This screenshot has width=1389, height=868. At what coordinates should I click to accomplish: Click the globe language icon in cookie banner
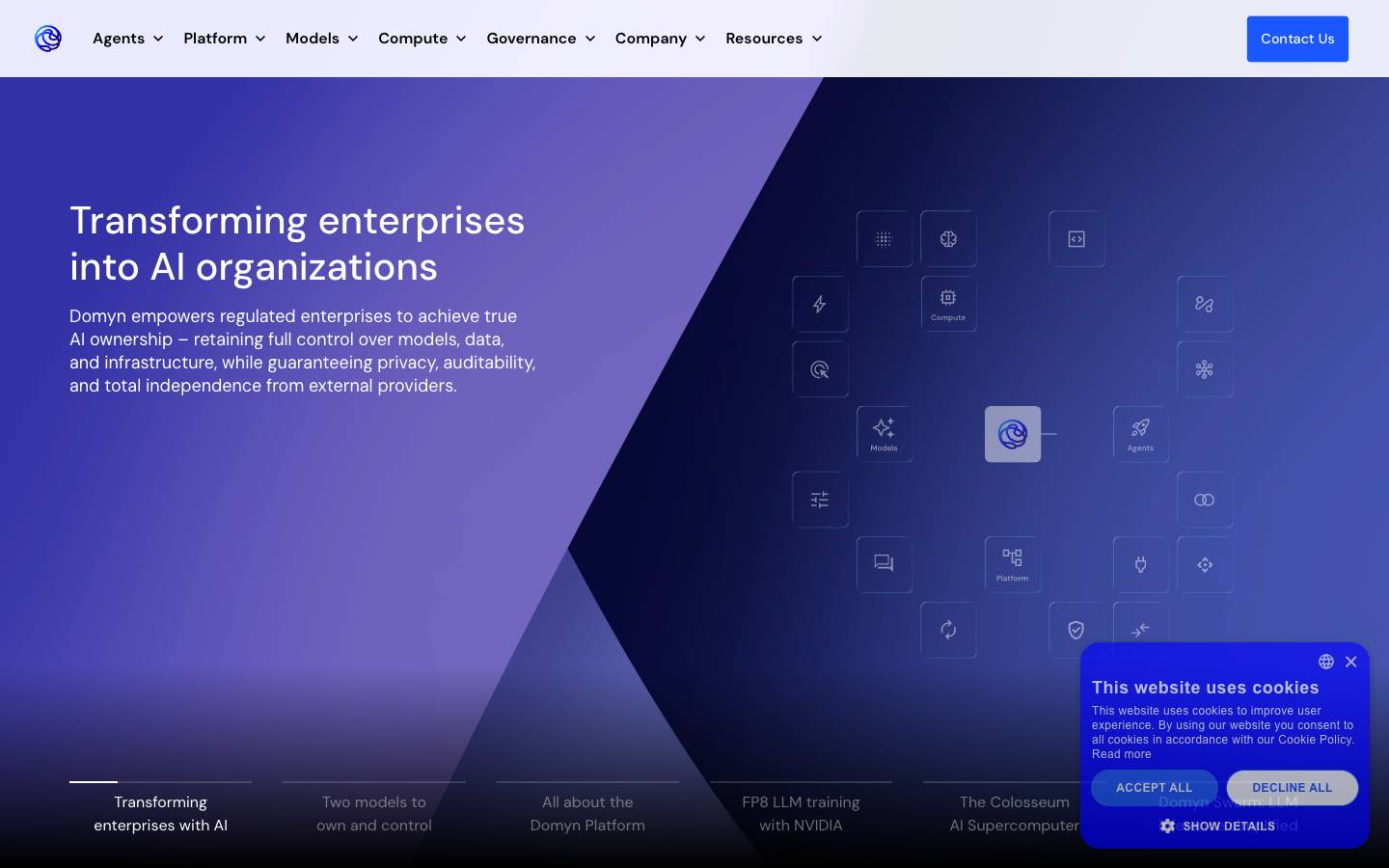(1326, 662)
